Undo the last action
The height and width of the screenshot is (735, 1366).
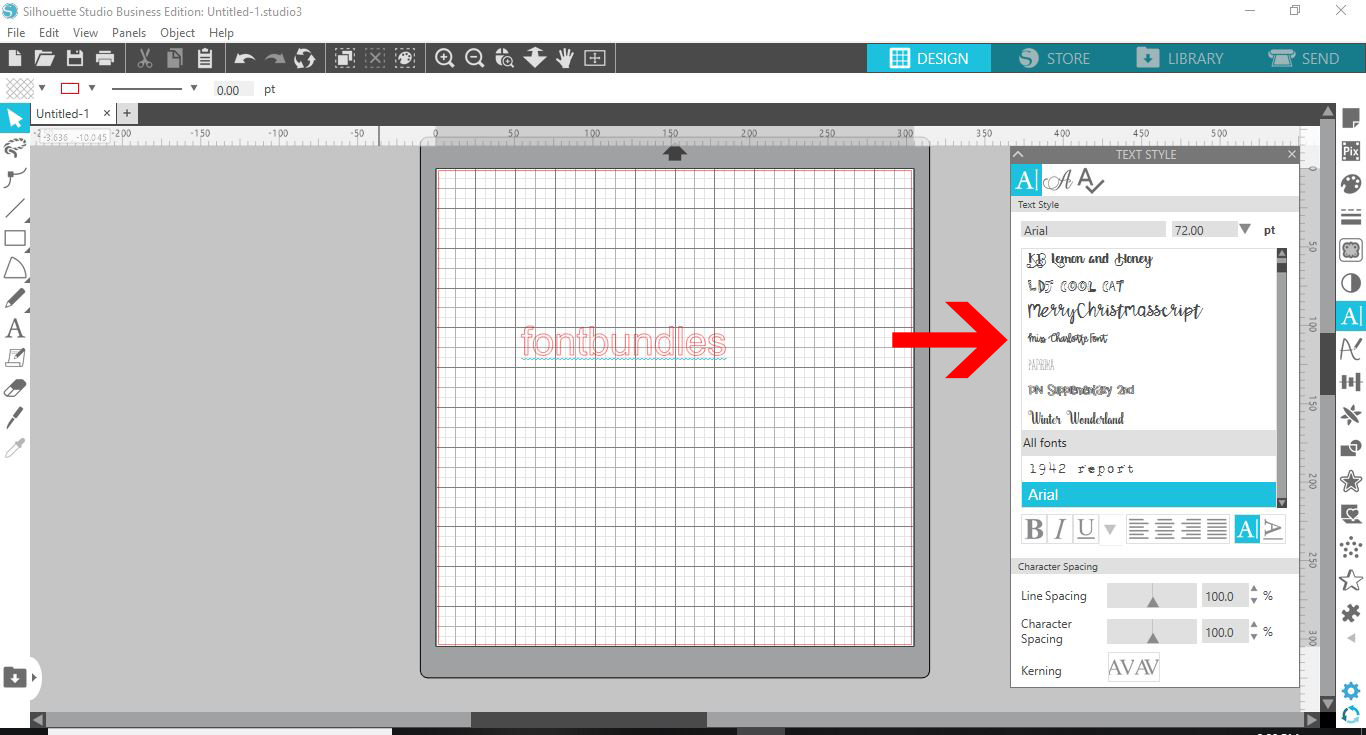[245, 58]
